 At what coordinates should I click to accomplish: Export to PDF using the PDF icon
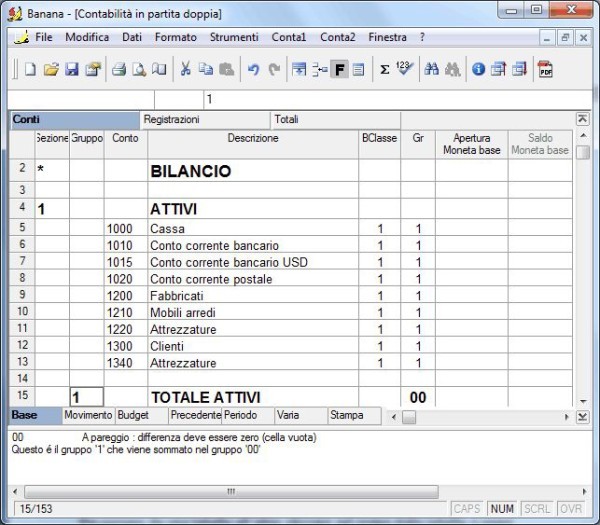[545, 70]
